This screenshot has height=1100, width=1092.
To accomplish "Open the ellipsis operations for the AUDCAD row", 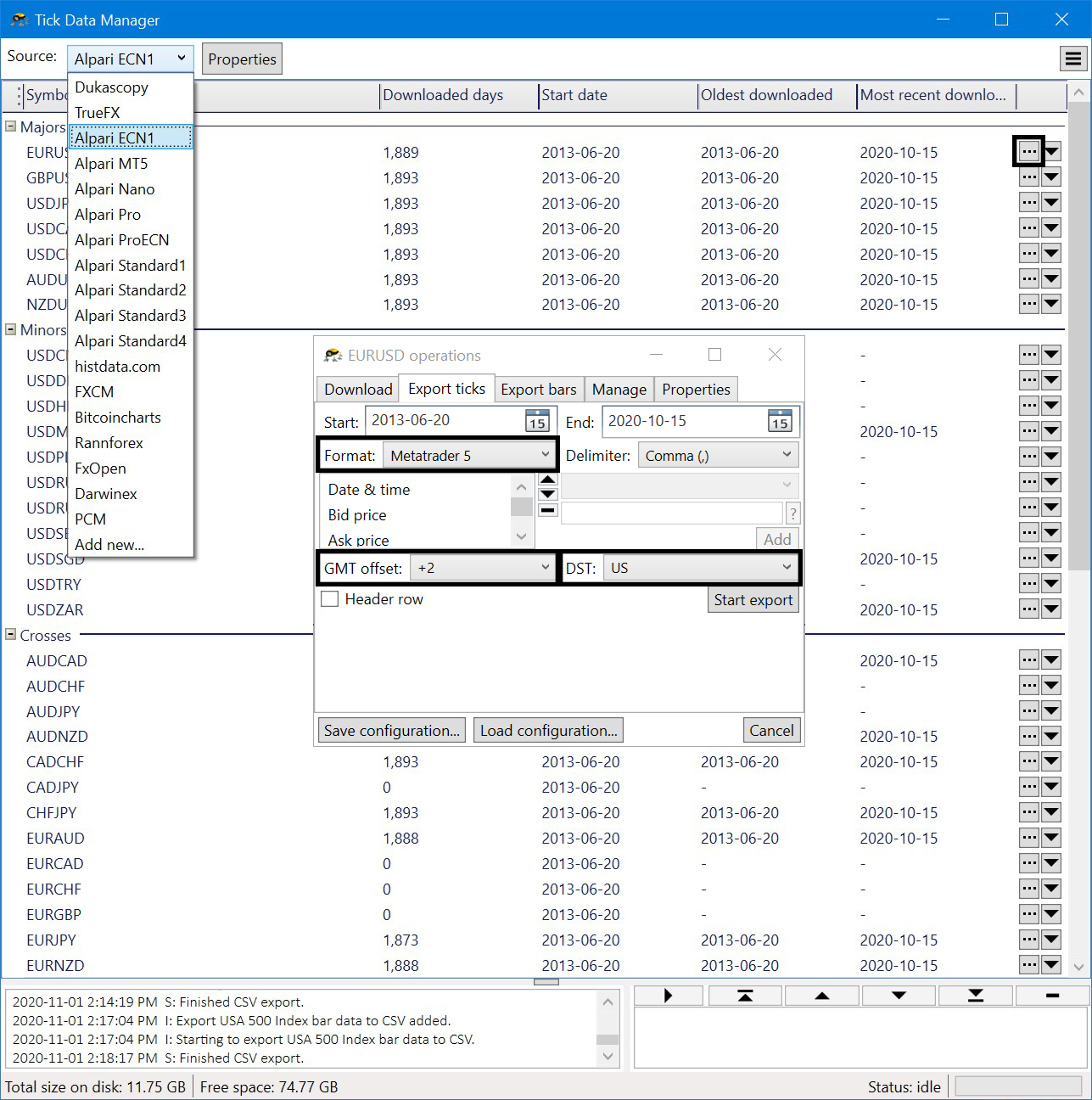I will (1029, 659).
